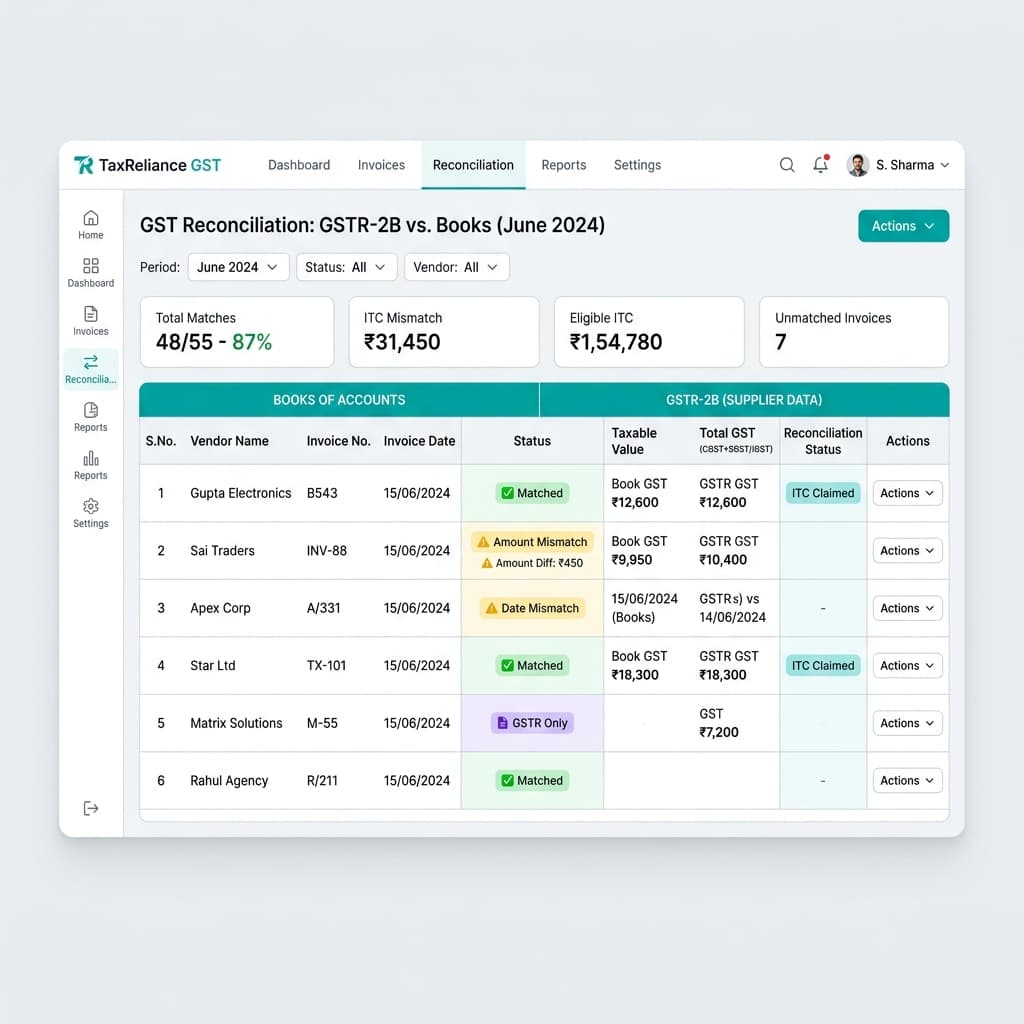Click invoice number R/211
The height and width of the screenshot is (1024, 1024).
pyautogui.click(x=322, y=780)
